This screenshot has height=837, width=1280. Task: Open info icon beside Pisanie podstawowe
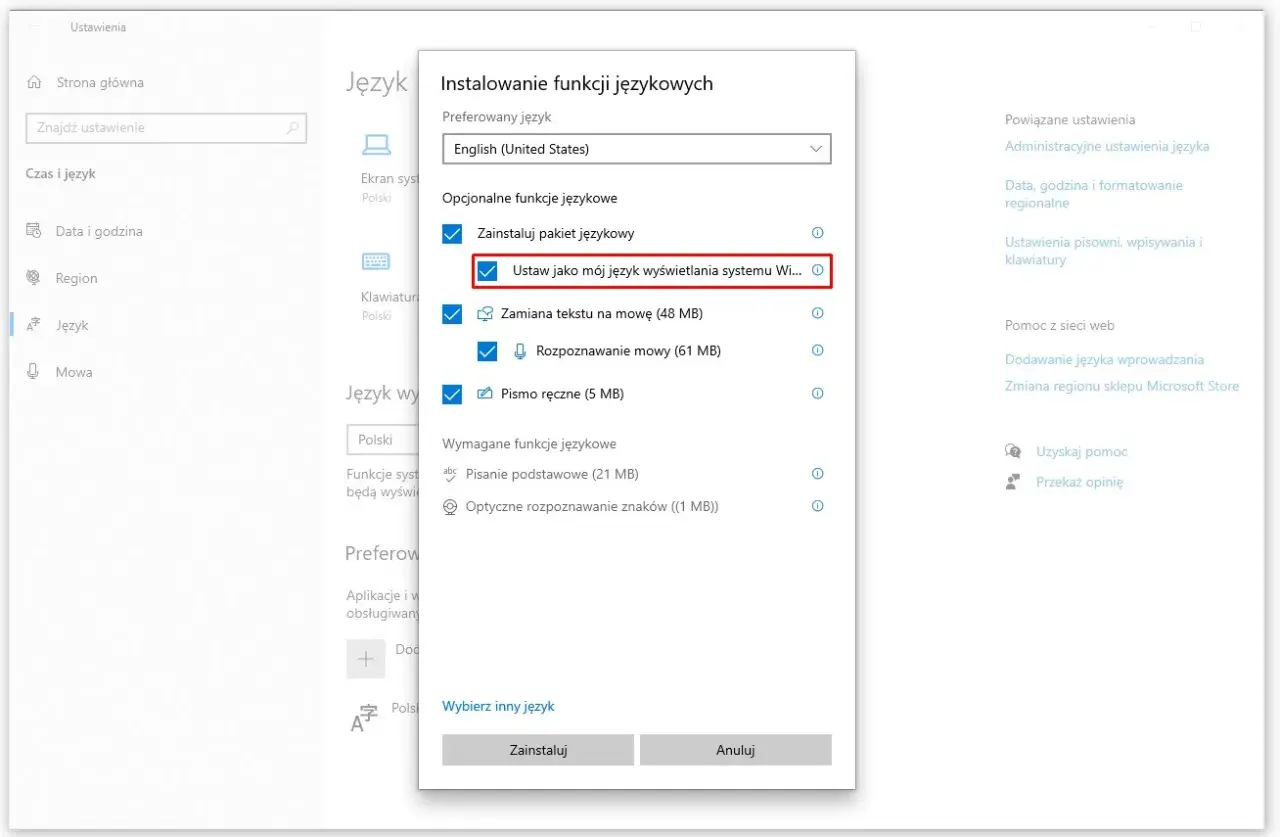point(817,474)
